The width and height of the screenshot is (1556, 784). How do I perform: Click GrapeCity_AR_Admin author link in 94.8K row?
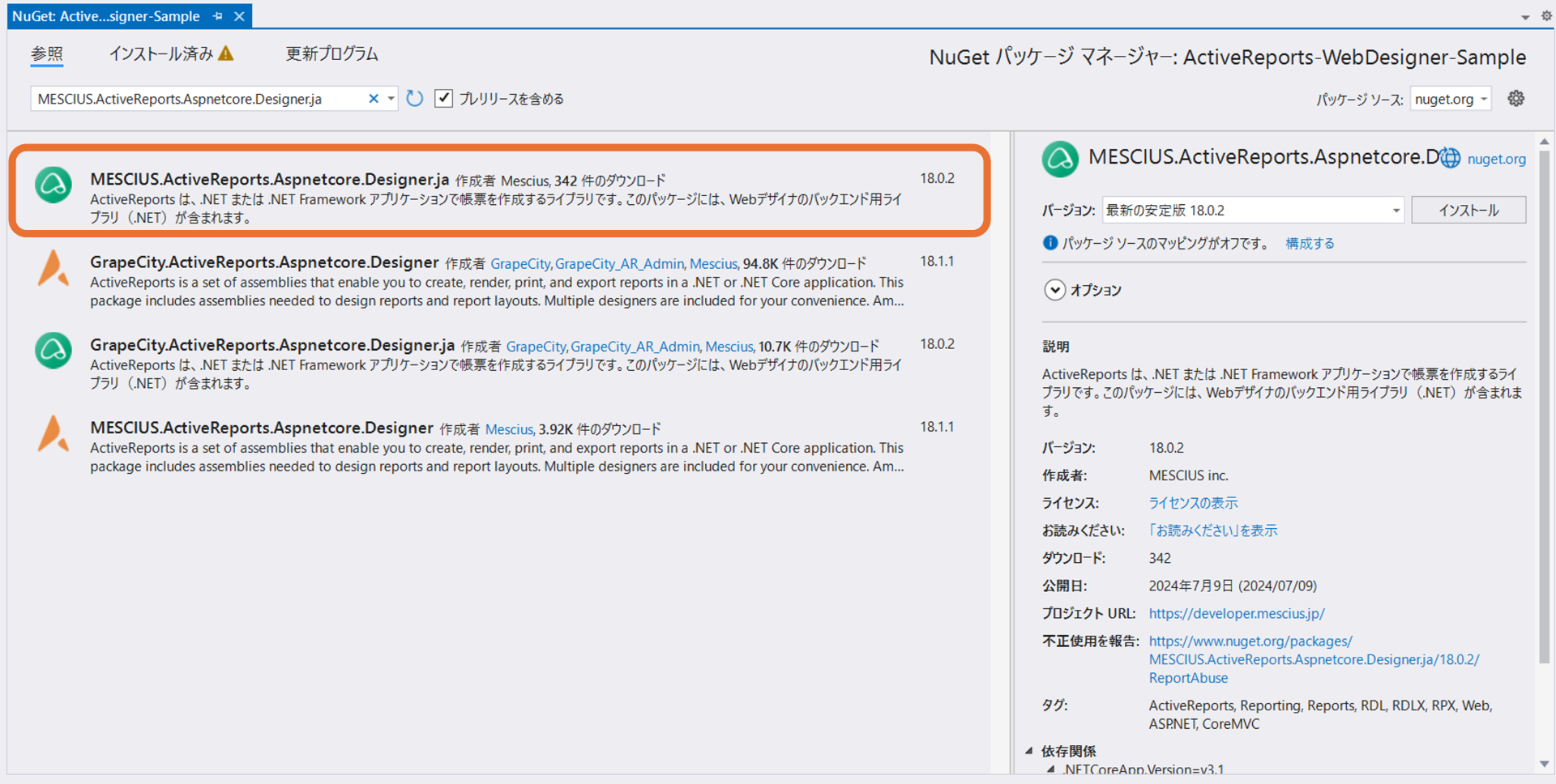click(x=619, y=264)
